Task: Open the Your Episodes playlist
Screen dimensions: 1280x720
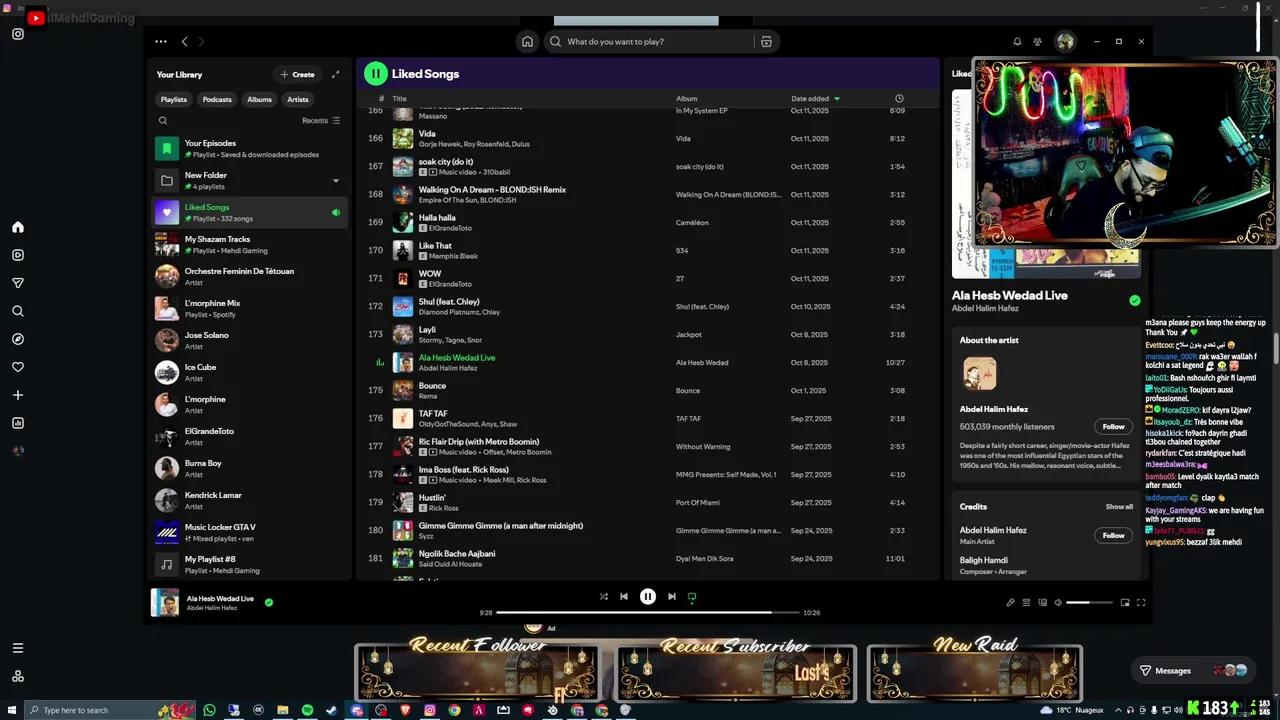Action: click(250, 149)
